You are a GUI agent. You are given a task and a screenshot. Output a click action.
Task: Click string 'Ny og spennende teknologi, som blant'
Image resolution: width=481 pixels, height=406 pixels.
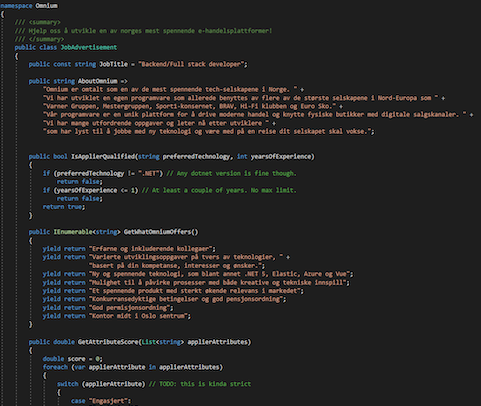click(x=219, y=274)
